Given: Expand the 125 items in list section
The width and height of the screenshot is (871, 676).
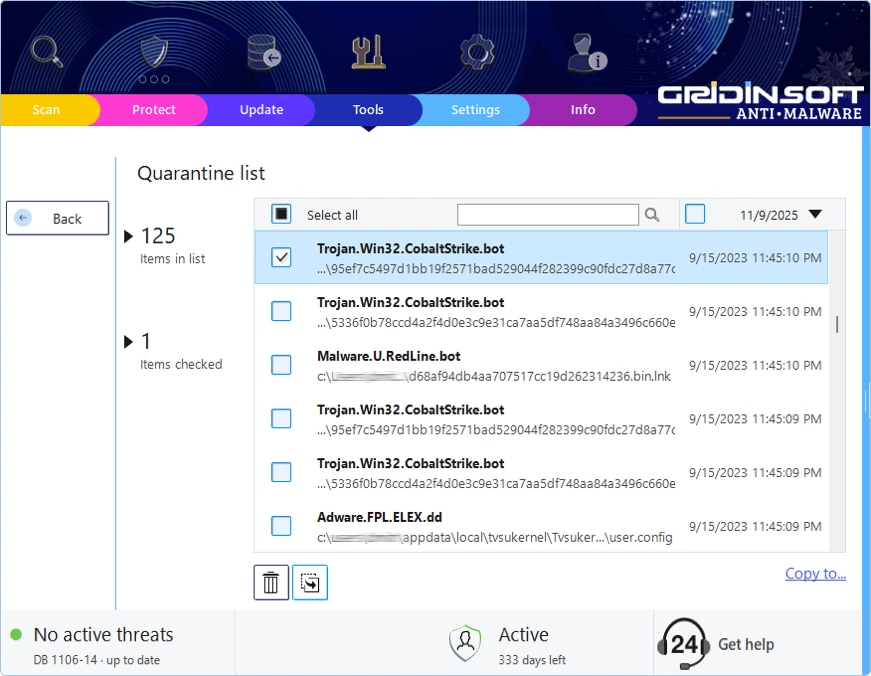Looking at the screenshot, I should (x=129, y=236).
